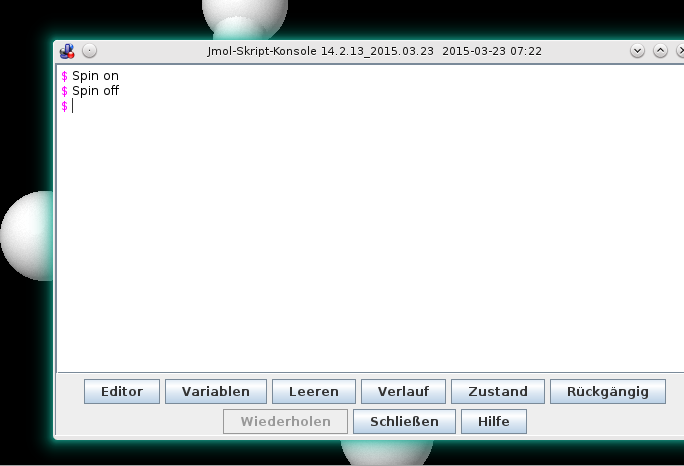Screen dimensions: 684x466
Task: Maximize console with up-chevron title button
Action: coord(660,51)
